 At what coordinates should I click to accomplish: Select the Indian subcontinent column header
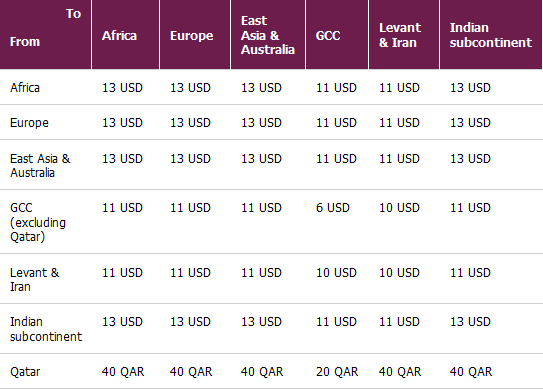(491, 35)
